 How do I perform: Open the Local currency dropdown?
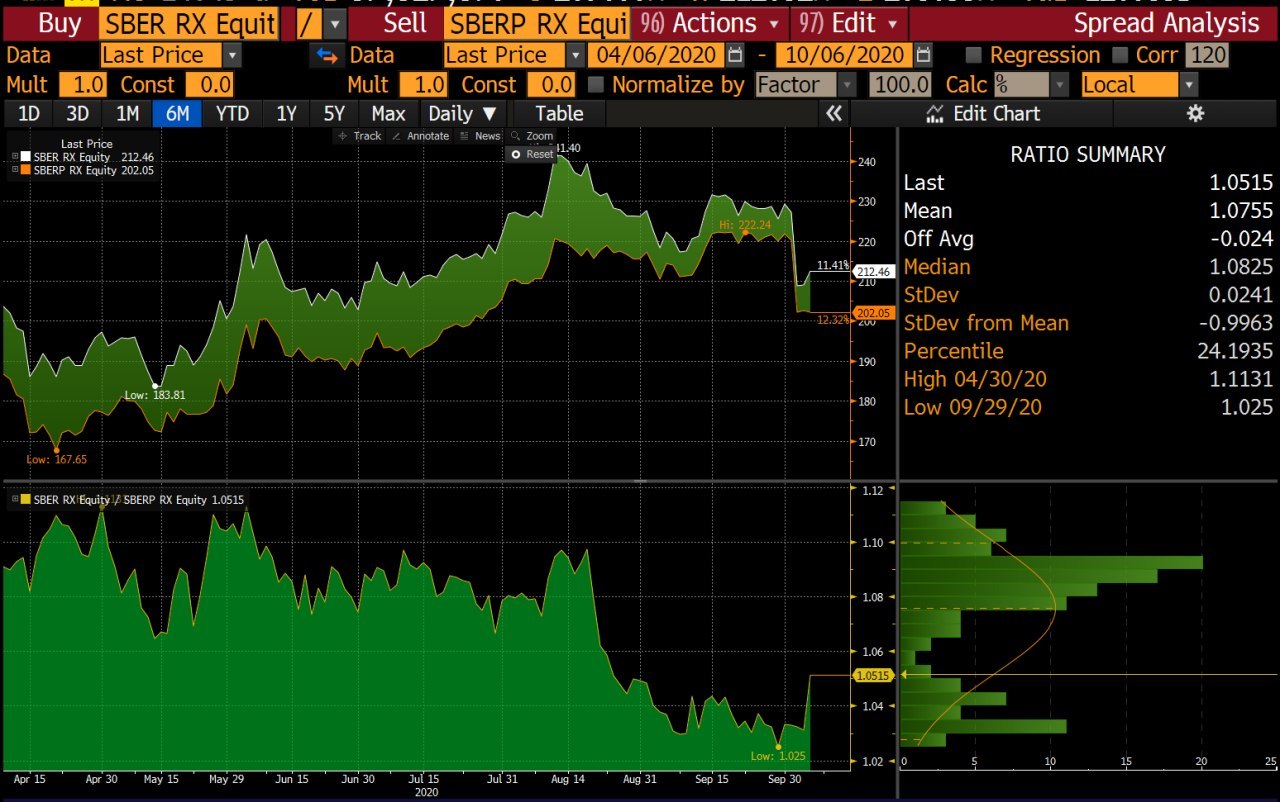(1188, 86)
